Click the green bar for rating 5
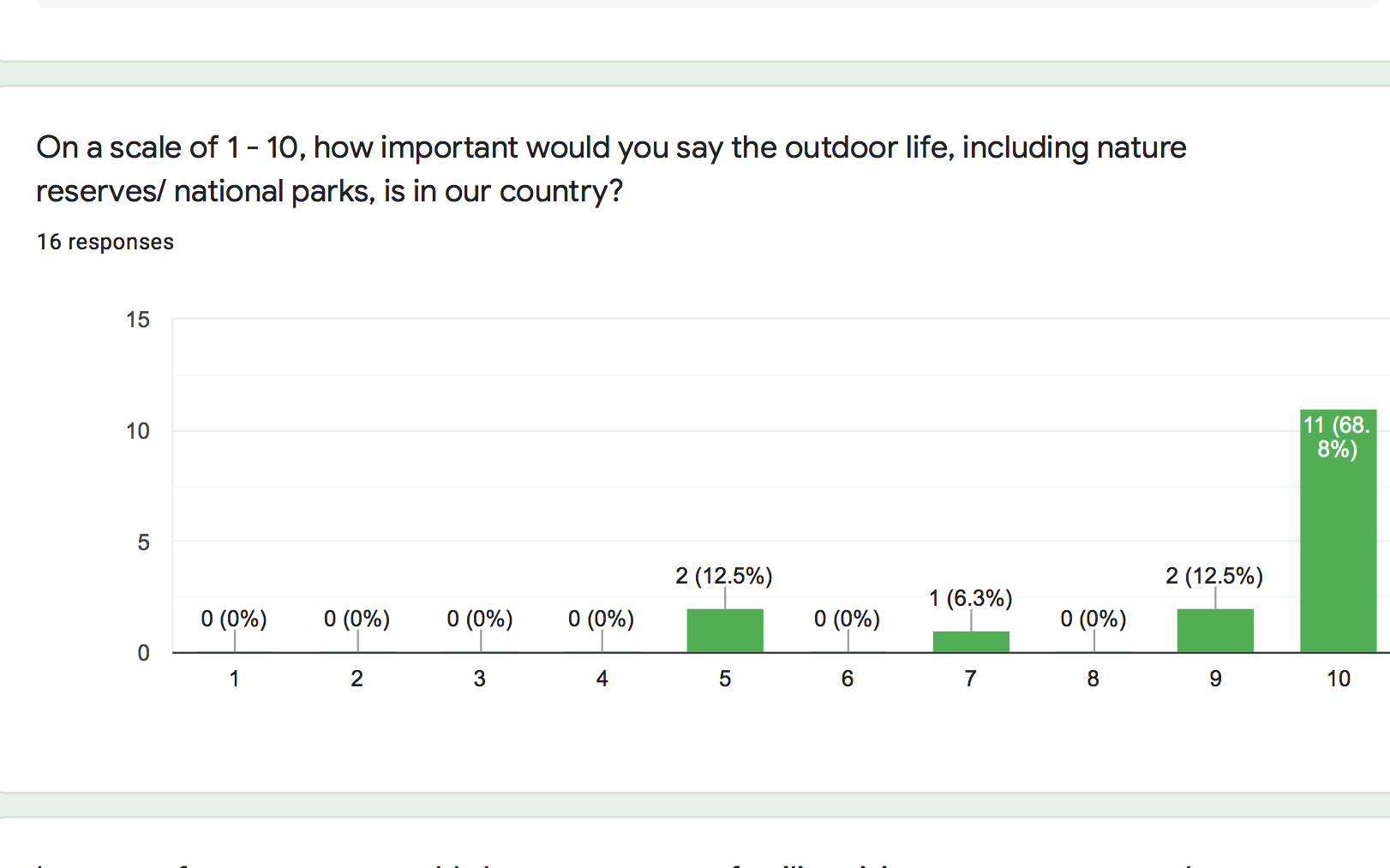Screen dimensions: 1390x868 coord(725,631)
